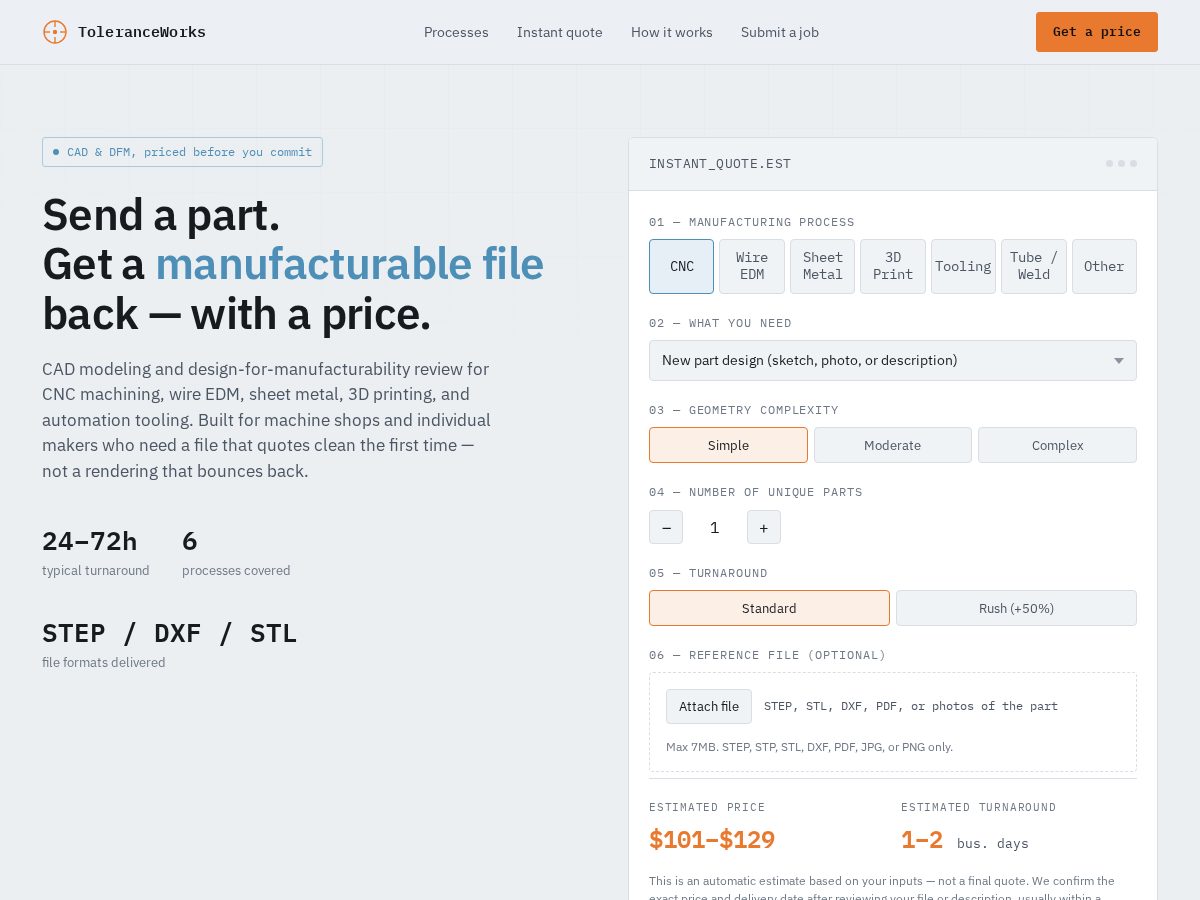This screenshot has width=1200, height=900.
Task: Click the window dots in quote panel header
Action: (1121, 163)
